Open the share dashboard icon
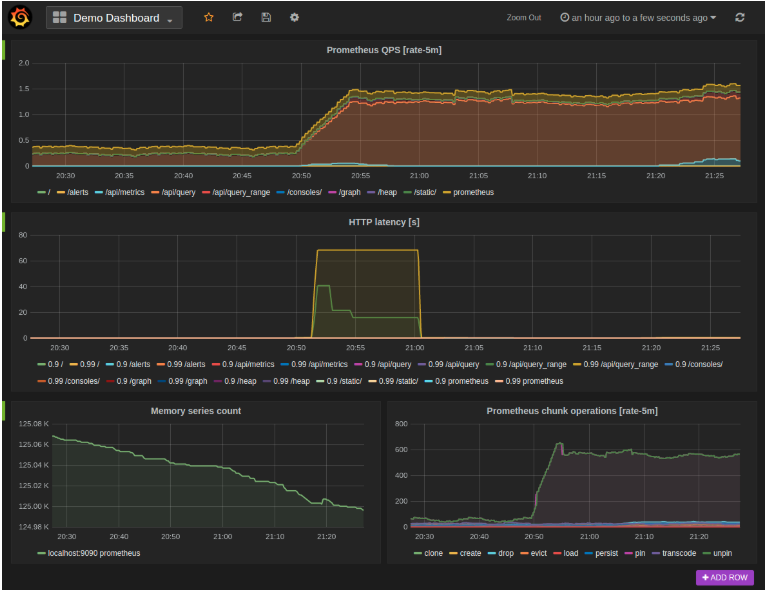The width and height of the screenshot is (766, 591). tap(237, 18)
